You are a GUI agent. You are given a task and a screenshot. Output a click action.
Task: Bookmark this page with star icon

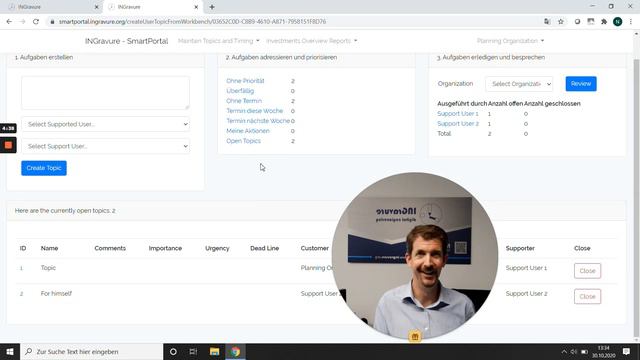561,22
